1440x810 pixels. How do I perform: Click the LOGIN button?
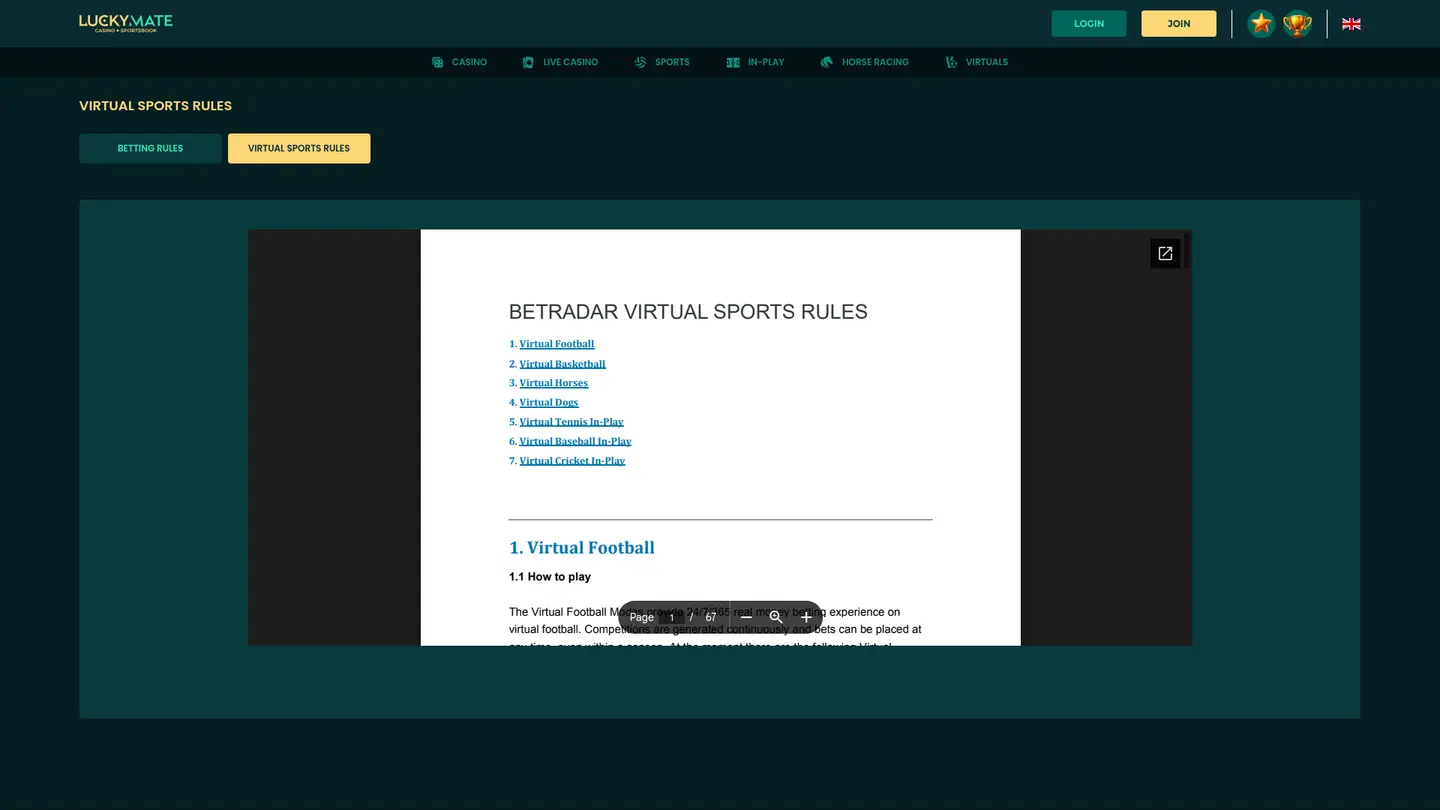point(1089,24)
